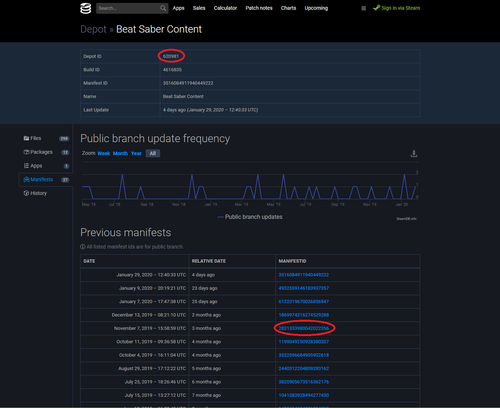
Task: Open manifest 3516084911940449222 in the table
Action: pyautogui.click(x=304, y=275)
